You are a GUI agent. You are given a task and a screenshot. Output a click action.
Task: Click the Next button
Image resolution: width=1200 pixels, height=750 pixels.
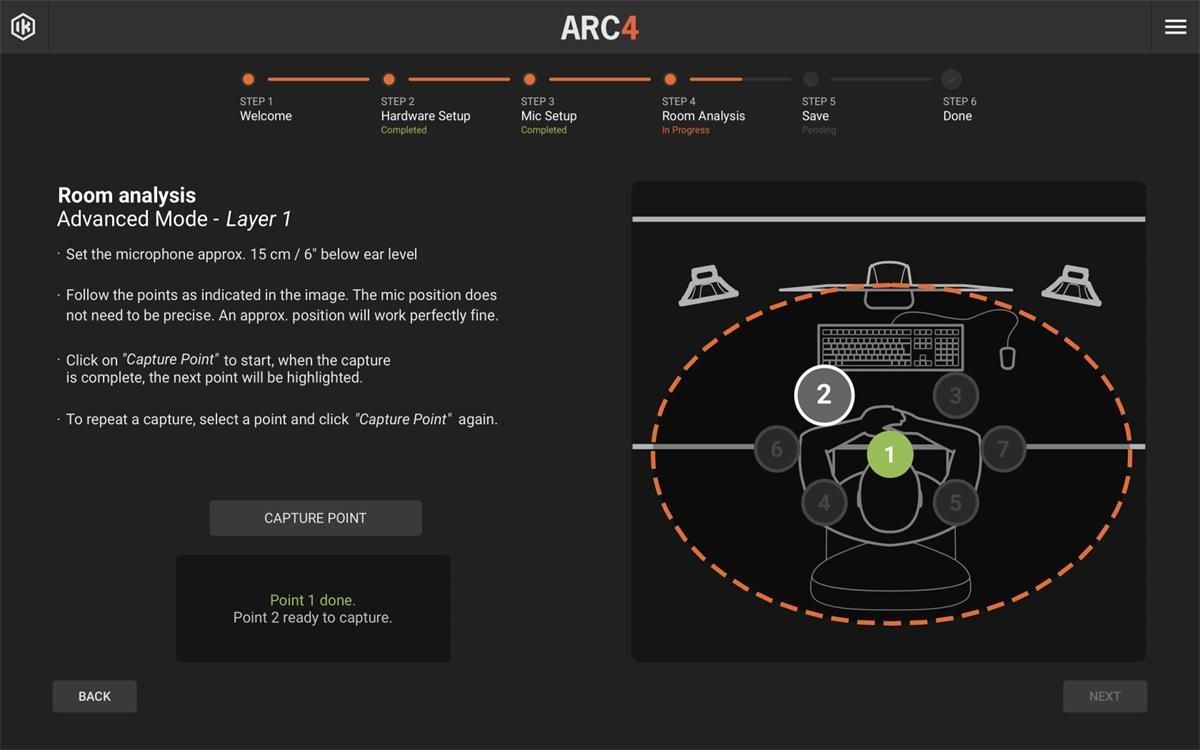[1105, 696]
